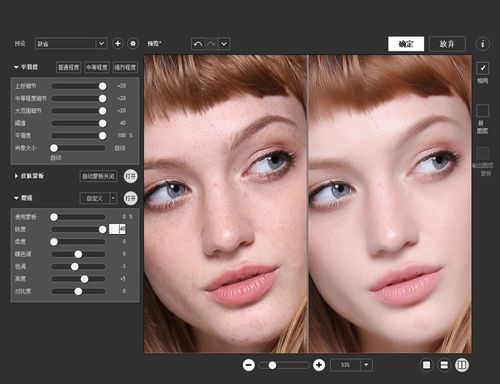The height and width of the screenshot is (384, 500).
Task: Click the sharpness value input box
Action: pyautogui.click(x=117, y=229)
